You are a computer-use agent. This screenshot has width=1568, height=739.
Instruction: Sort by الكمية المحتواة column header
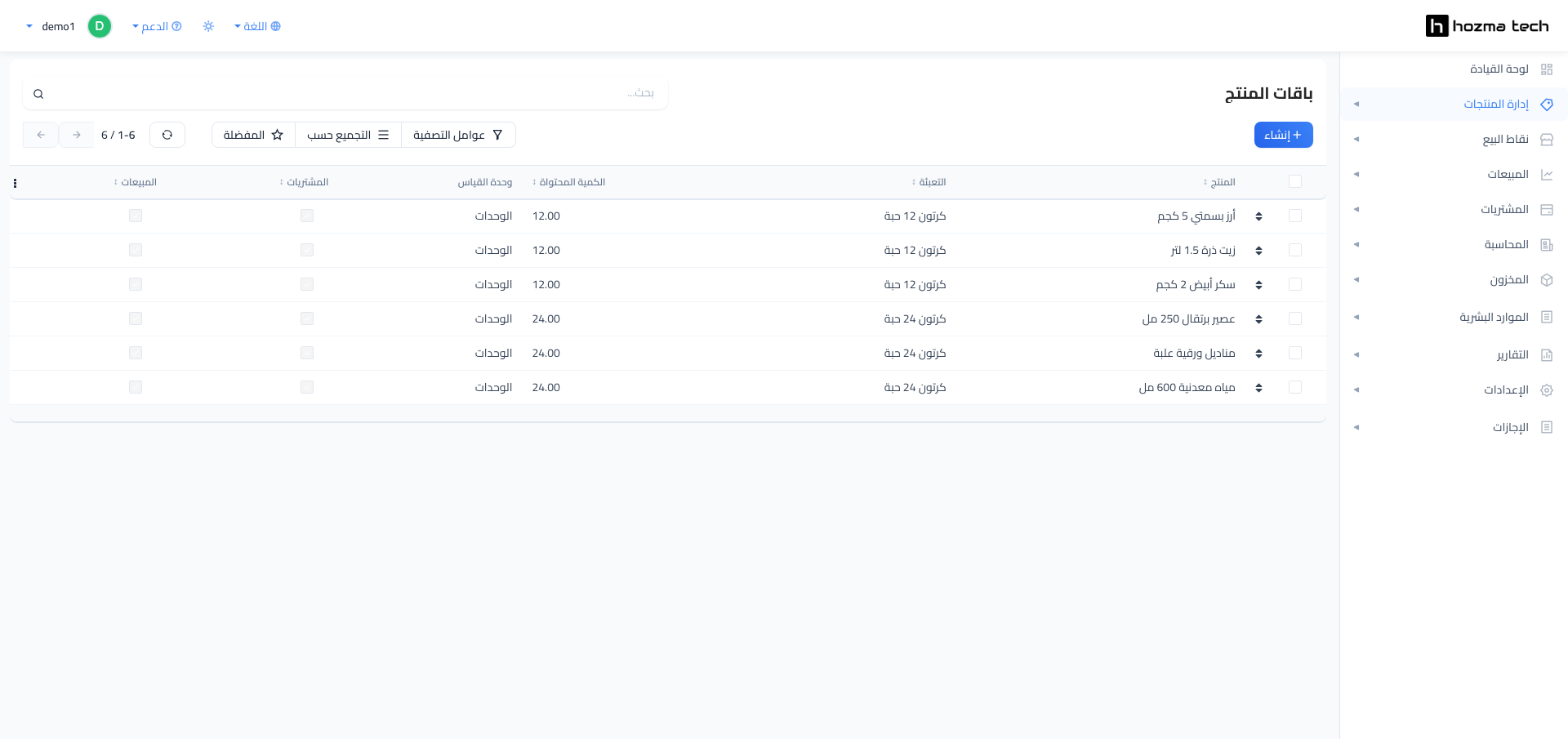click(x=569, y=182)
